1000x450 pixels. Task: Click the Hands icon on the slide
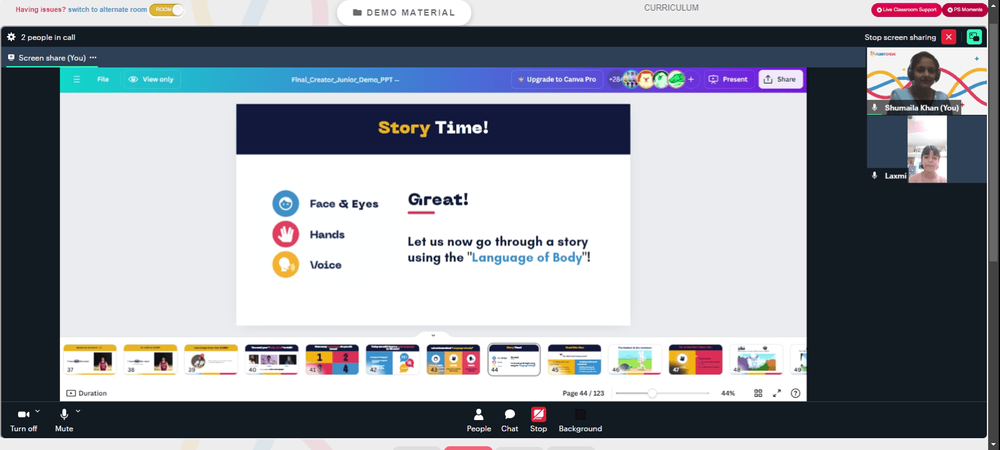286,234
